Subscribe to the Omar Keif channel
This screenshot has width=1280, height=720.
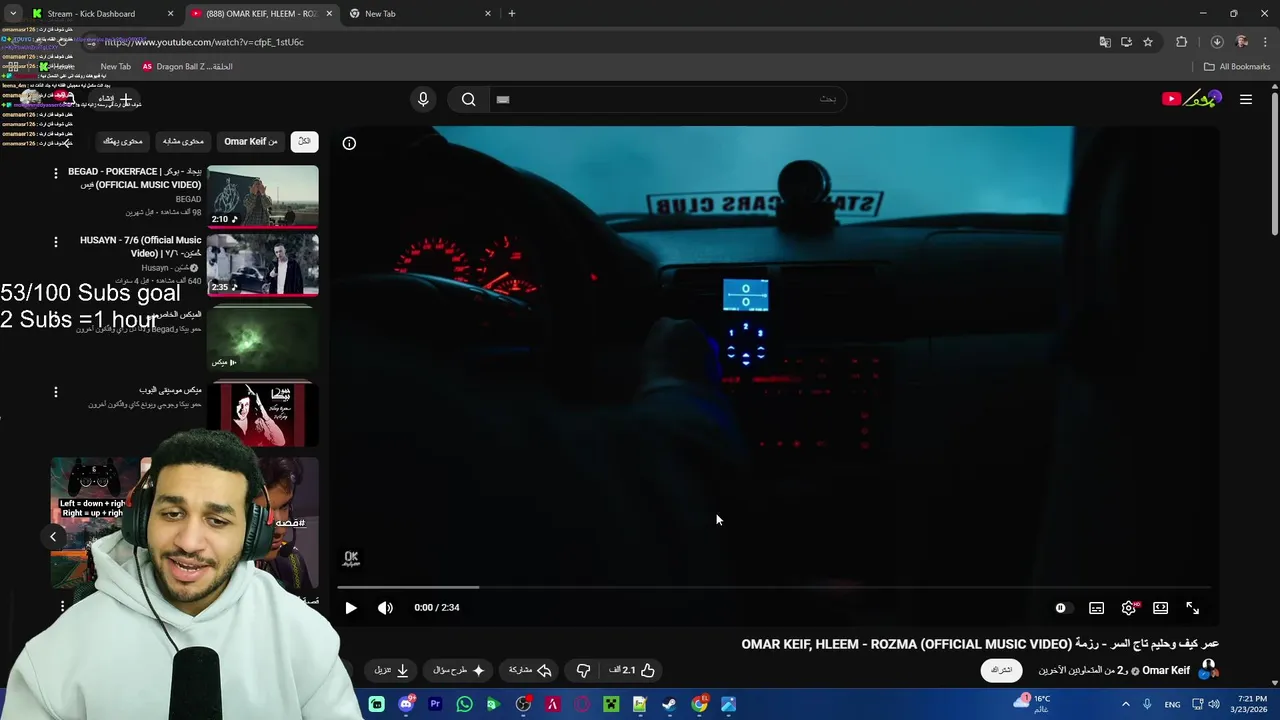point(1002,670)
